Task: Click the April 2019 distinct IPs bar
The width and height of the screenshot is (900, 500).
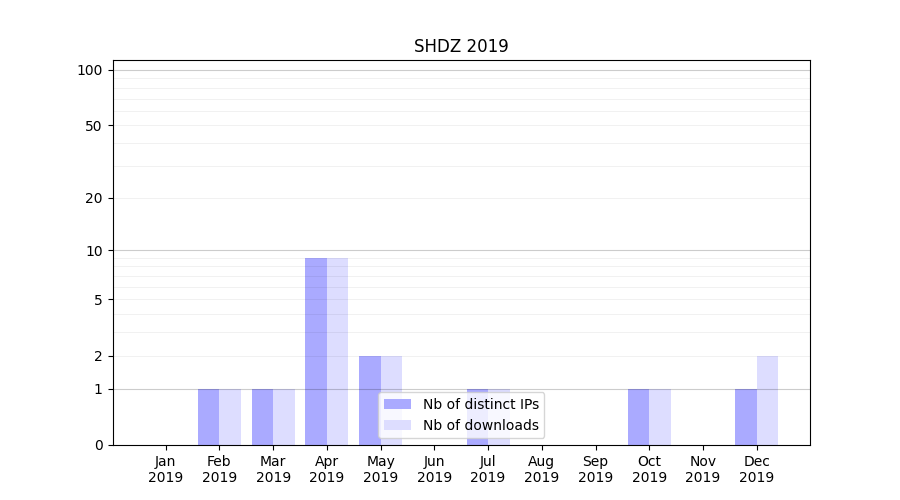Action: [x=316, y=350]
